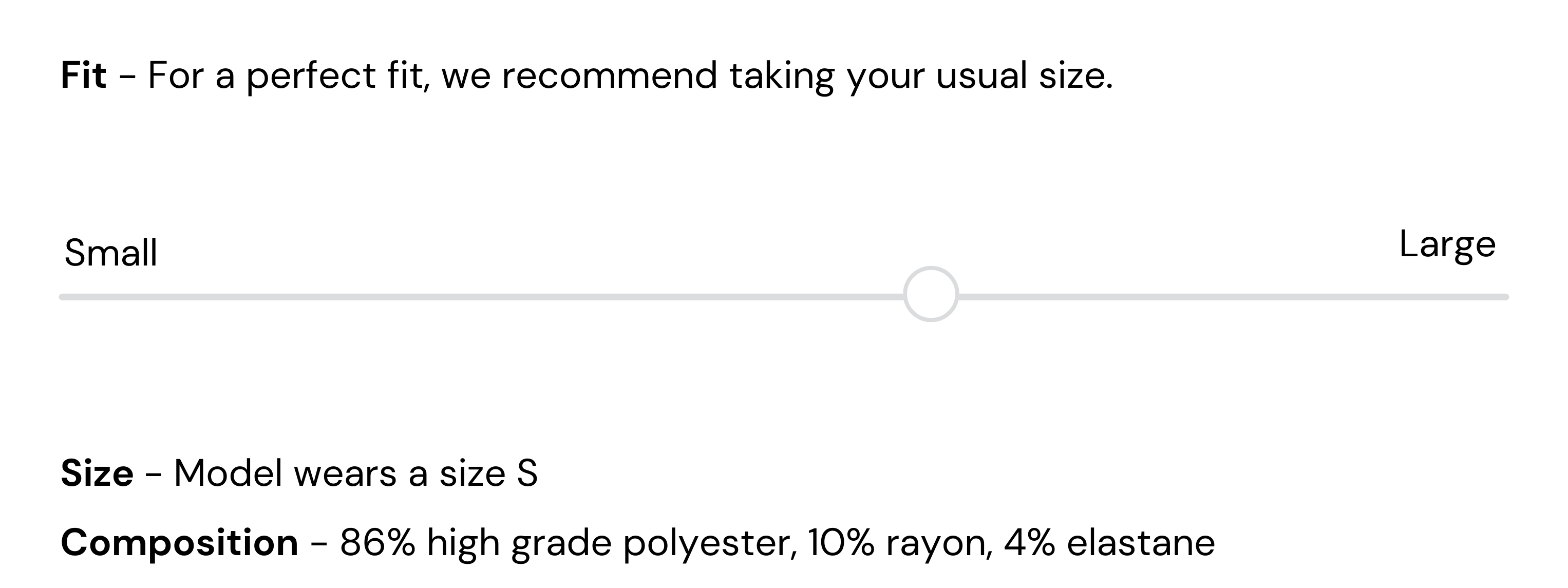Click the word "polyester," in the composition
Viewport: 1568px width, 588px height.
[710, 543]
